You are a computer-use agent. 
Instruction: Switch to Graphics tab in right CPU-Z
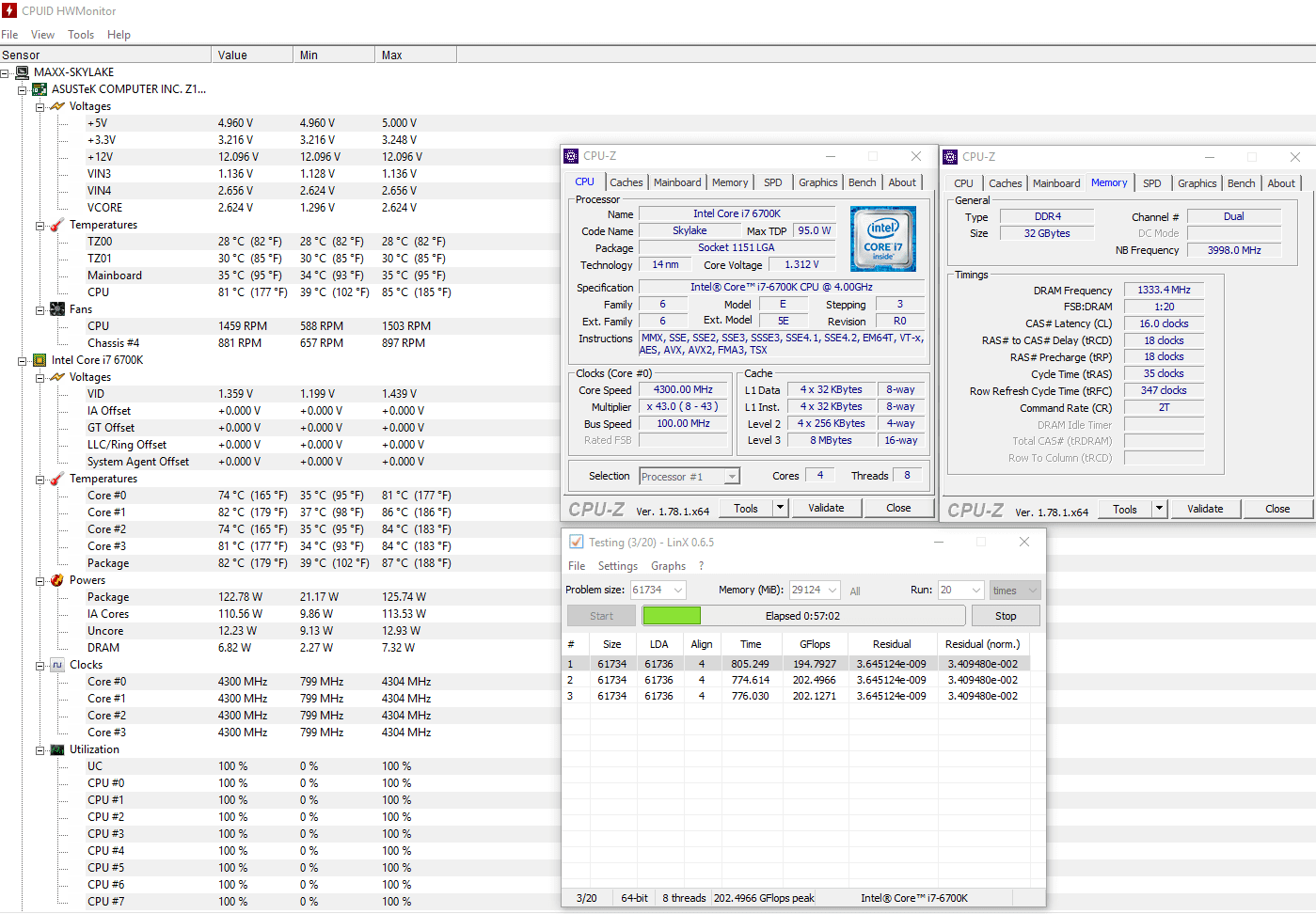1197,183
